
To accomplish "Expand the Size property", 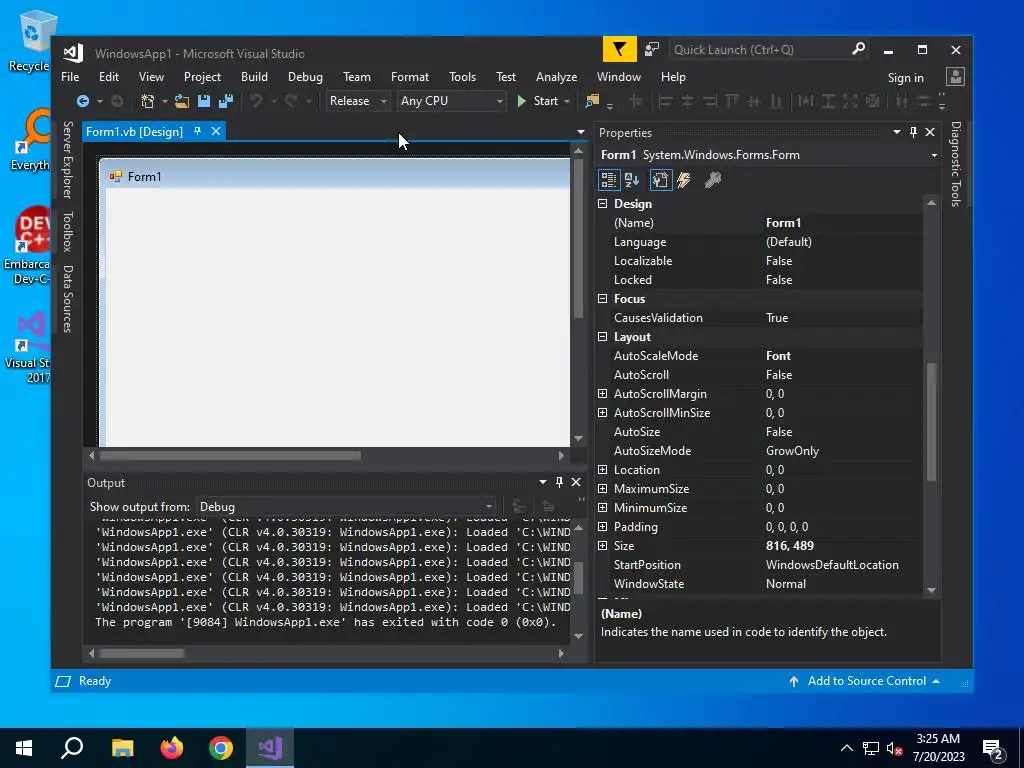I will (602, 545).
